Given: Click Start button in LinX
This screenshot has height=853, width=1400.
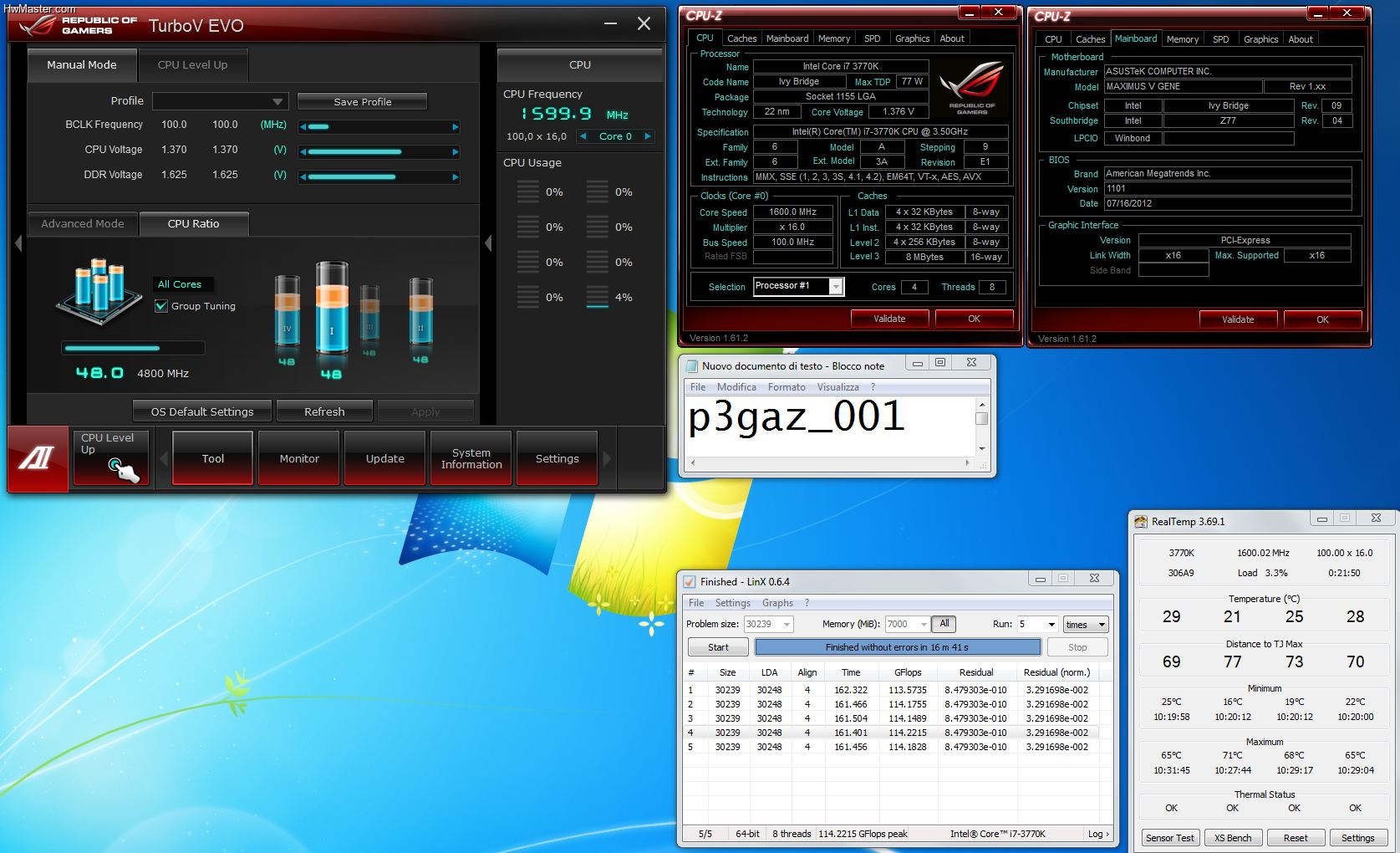Looking at the screenshot, I should tap(718, 647).
